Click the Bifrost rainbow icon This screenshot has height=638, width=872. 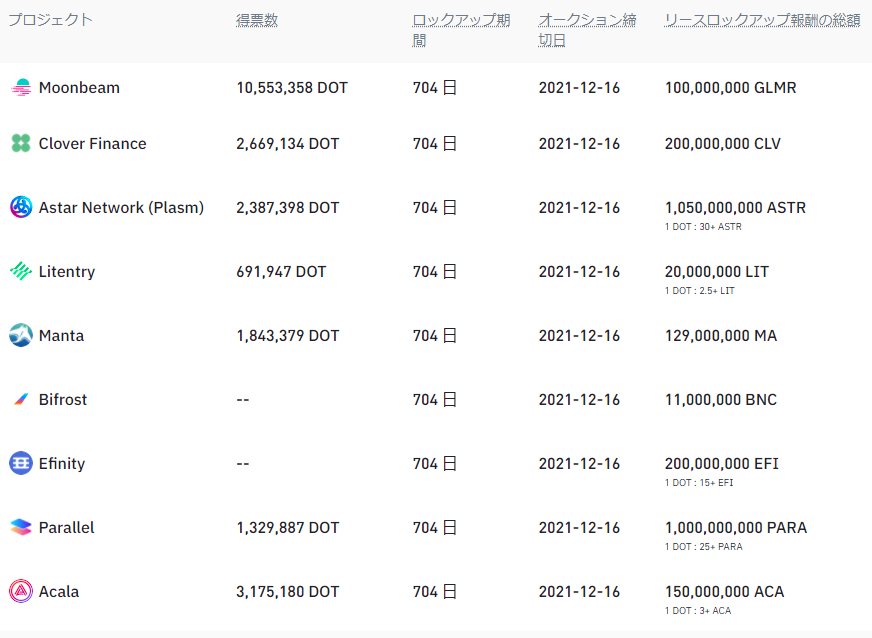[x=21, y=399]
